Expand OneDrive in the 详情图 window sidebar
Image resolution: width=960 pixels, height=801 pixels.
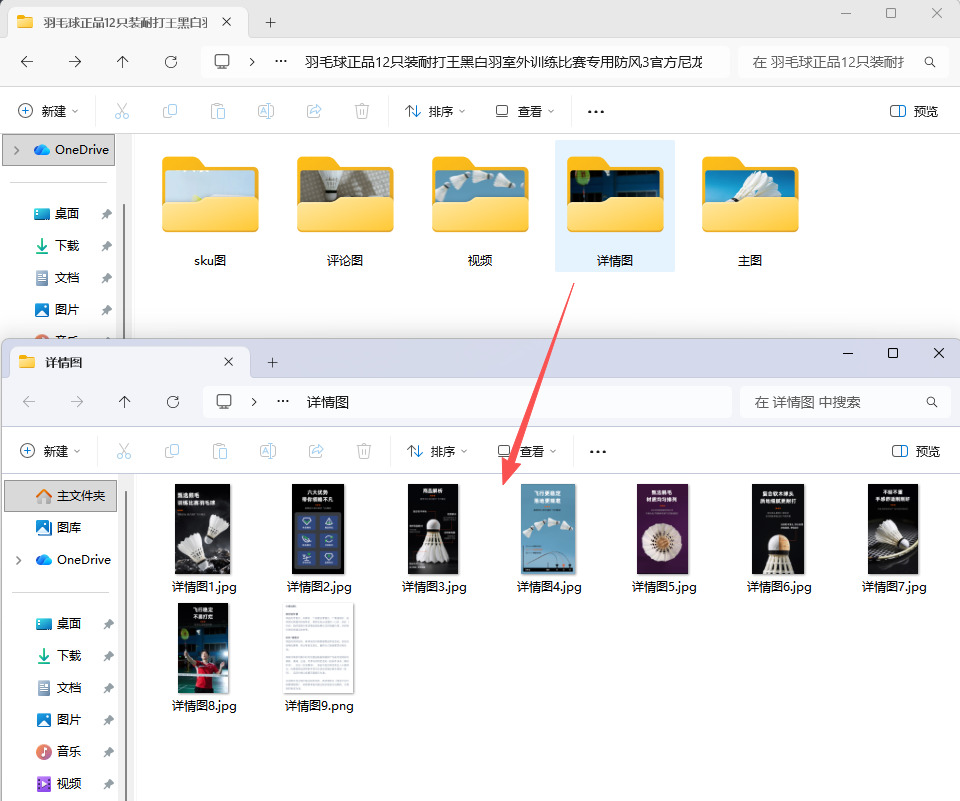pos(18,560)
